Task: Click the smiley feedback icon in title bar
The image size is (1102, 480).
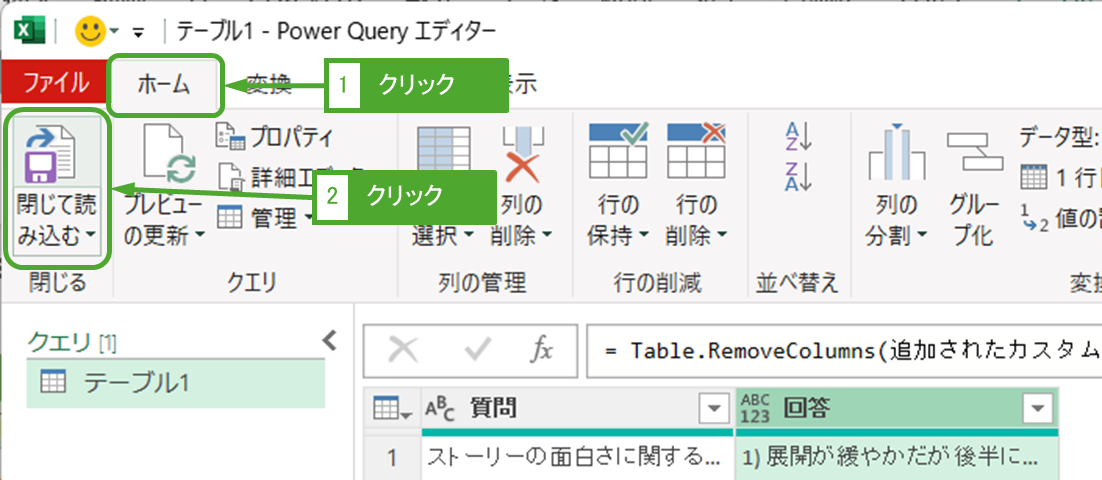Action: point(90,31)
